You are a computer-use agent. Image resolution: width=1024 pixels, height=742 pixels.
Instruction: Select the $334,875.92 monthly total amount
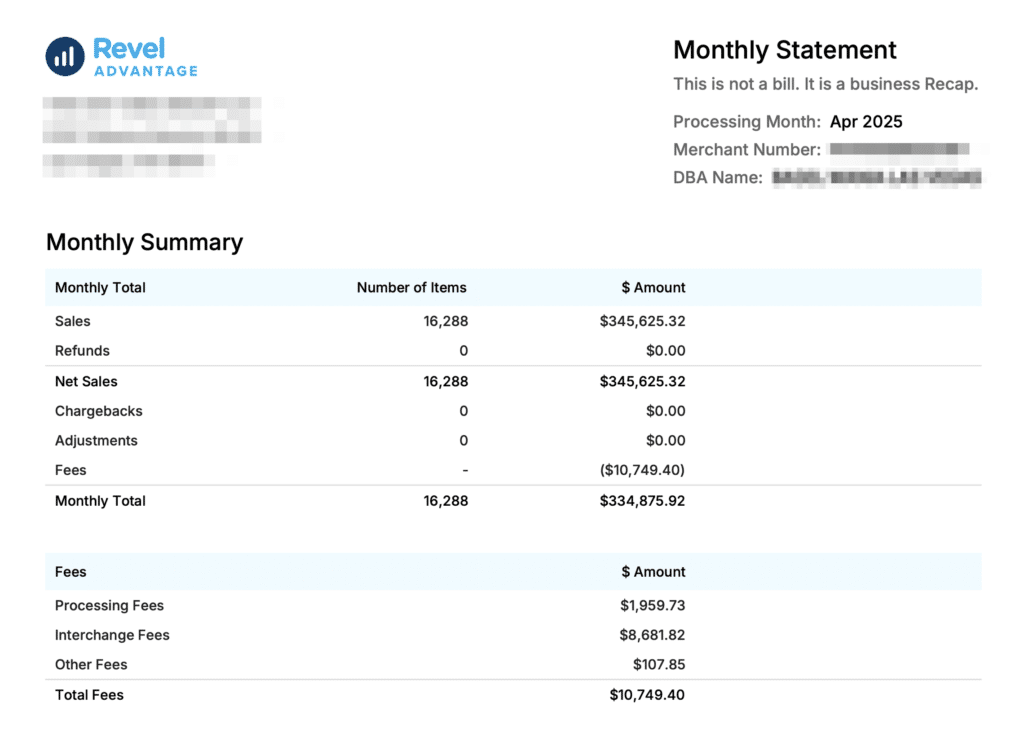click(x=642, y=501)
